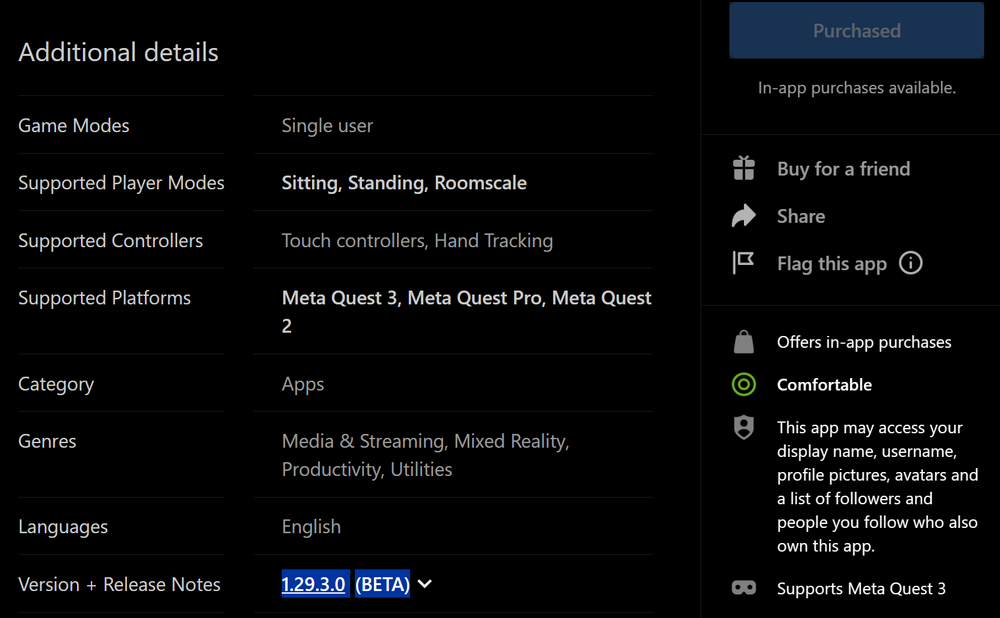
Task: Click the VR headset icon
Action: [x=744, y=588]
